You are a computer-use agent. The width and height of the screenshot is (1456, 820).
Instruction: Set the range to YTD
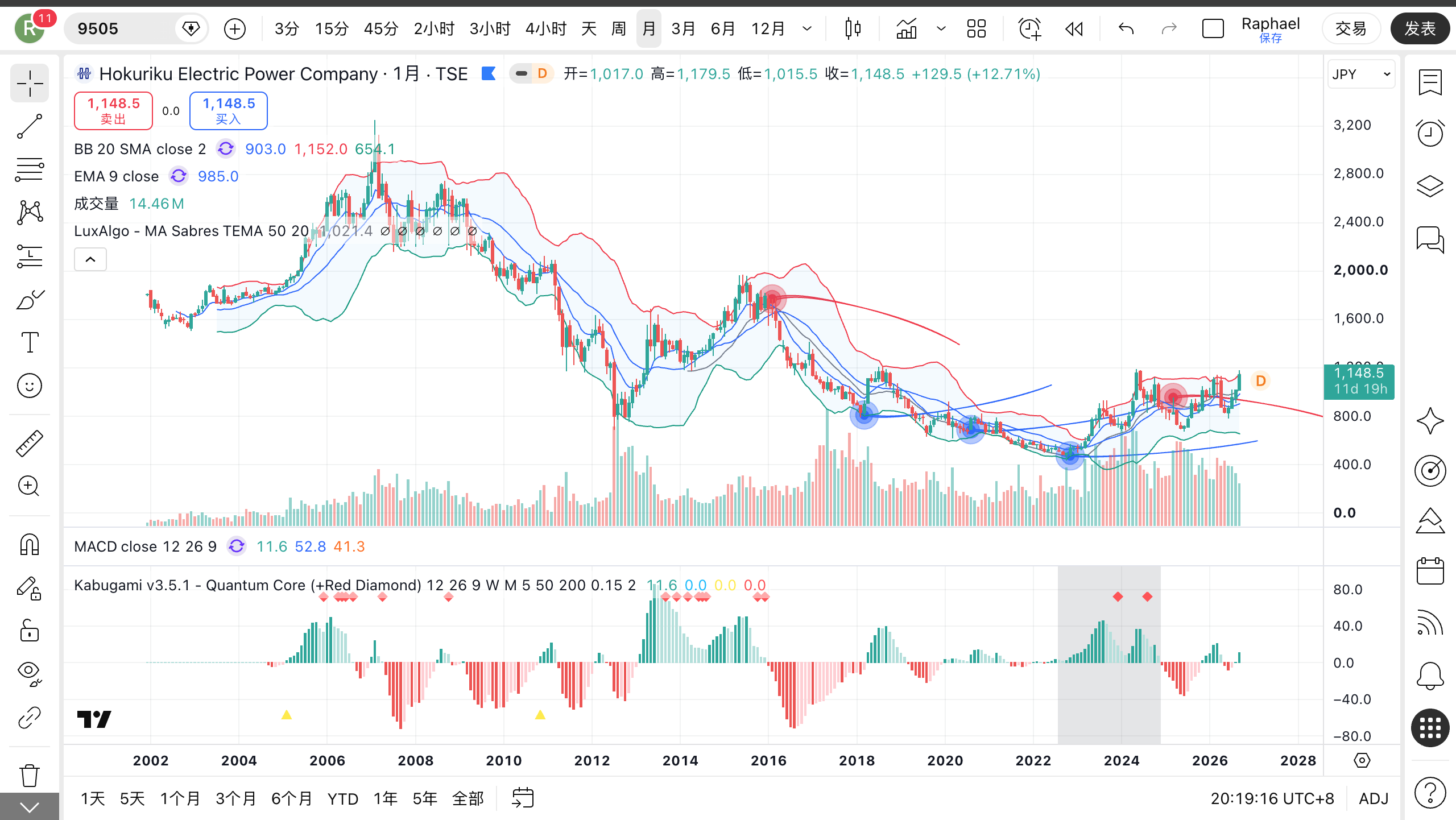[343, 799]
